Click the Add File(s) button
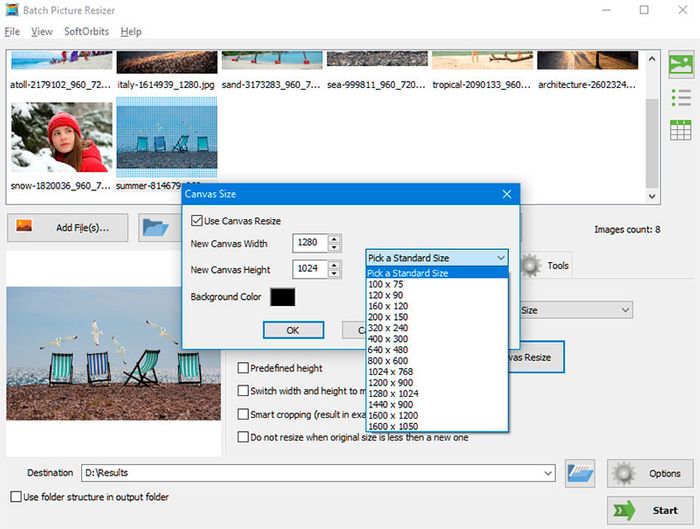This screenshot has width=700, height=529. pos(68,227)
